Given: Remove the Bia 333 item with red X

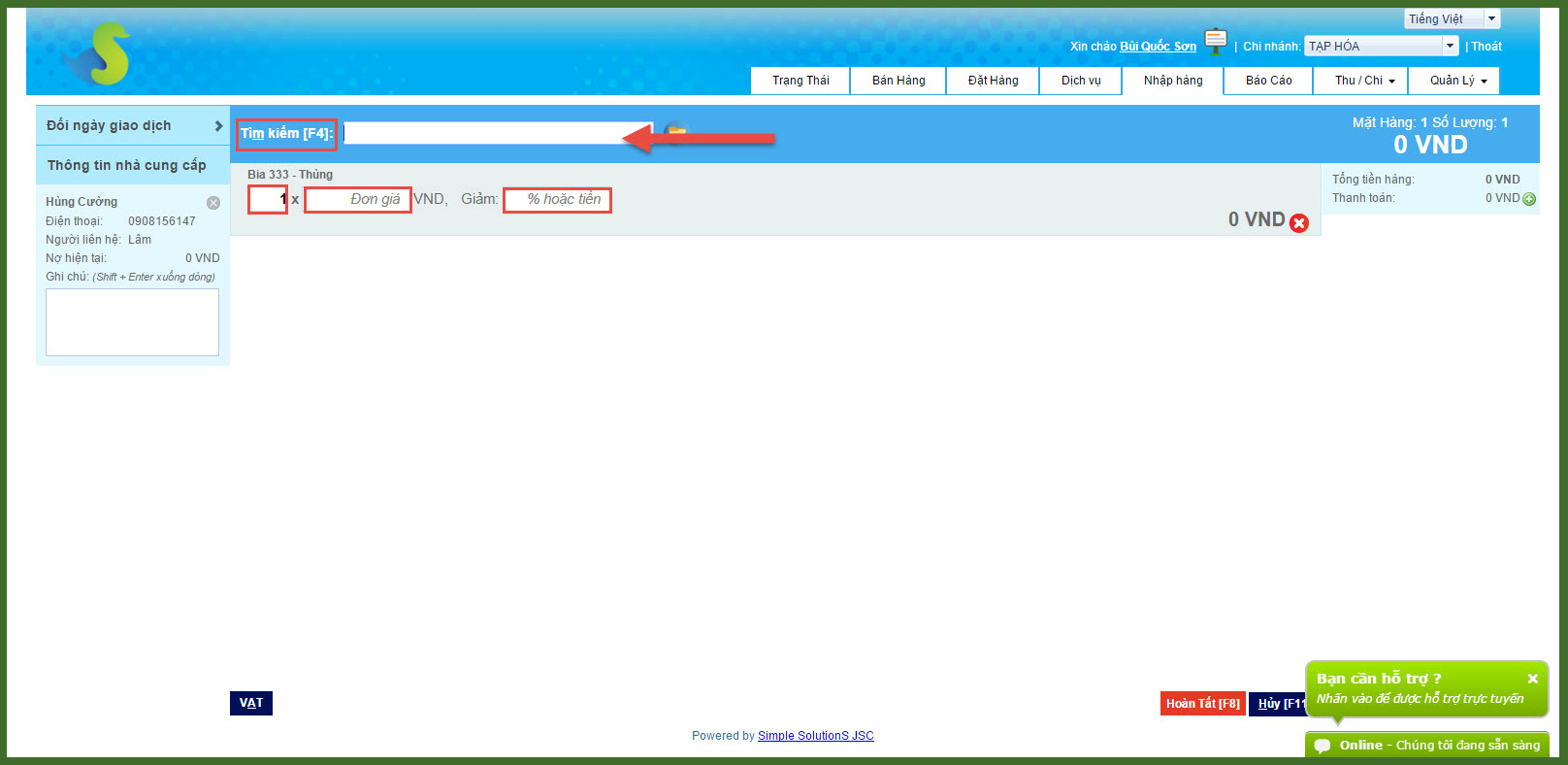Looking at the screenshot, I should pos(1299,223).
